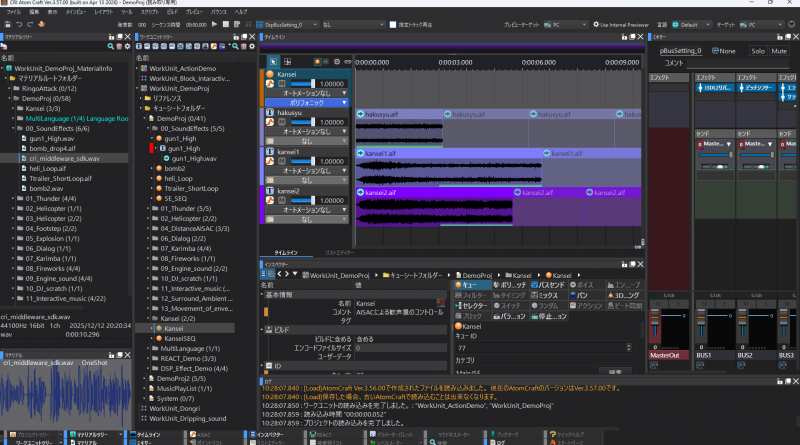The image size is (800, 445).
Task: Mute the kansei2 track
Action: pyautogui.click(x=282, y=201)
